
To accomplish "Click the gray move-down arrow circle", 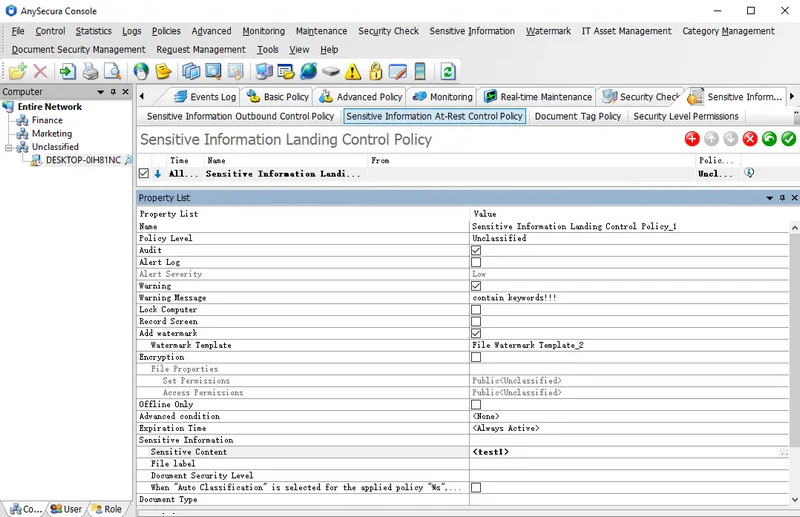I will point(731,139).
